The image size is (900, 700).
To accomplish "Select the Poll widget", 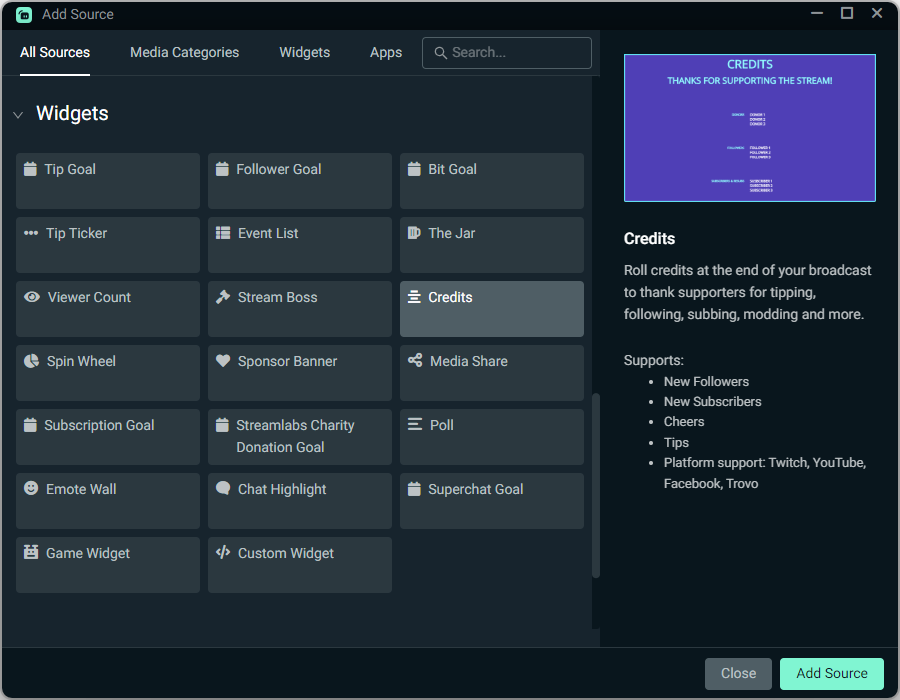I will click(491, 437).
